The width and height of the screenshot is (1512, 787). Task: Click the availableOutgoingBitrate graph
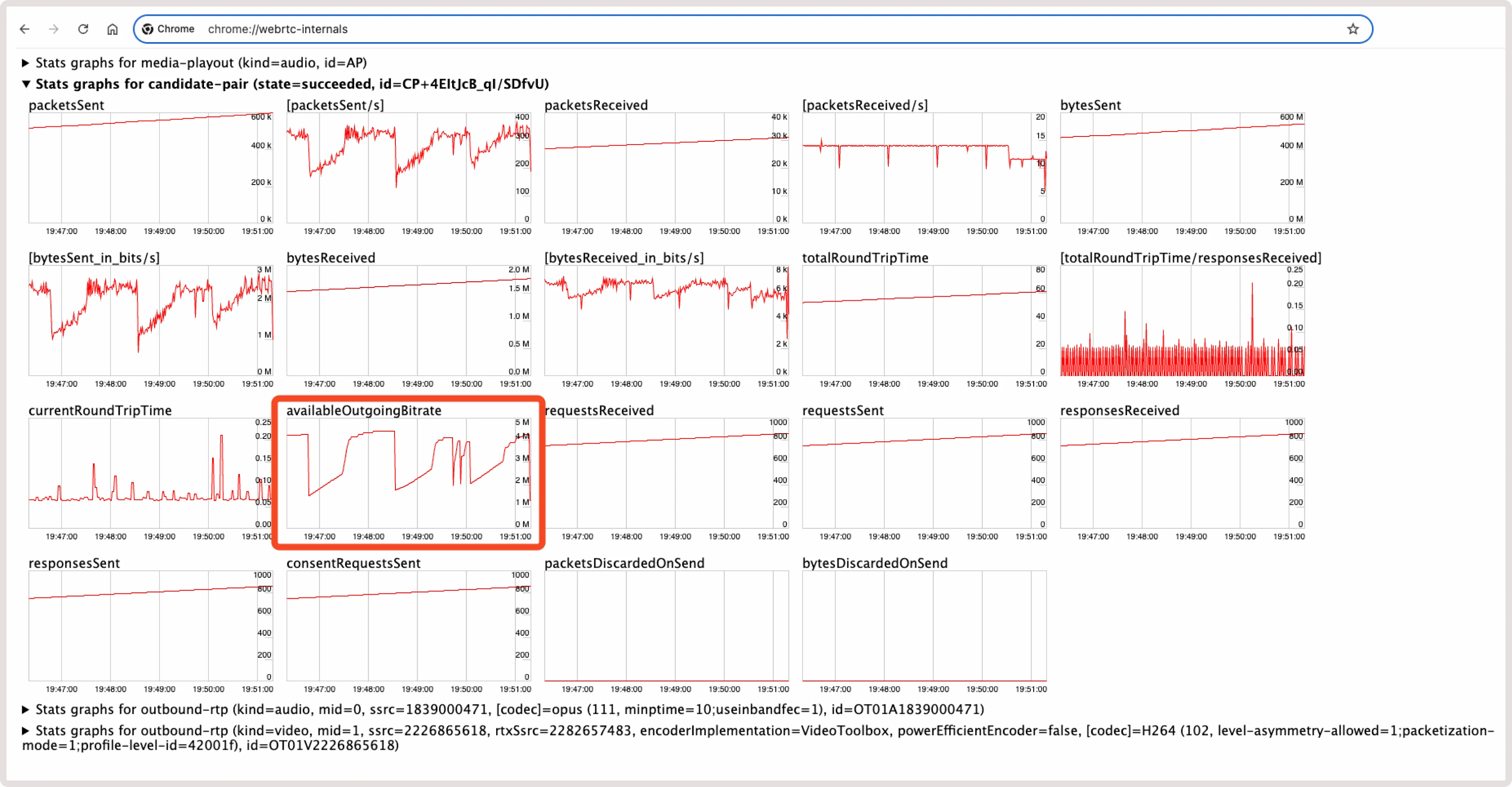pos(408,473)
